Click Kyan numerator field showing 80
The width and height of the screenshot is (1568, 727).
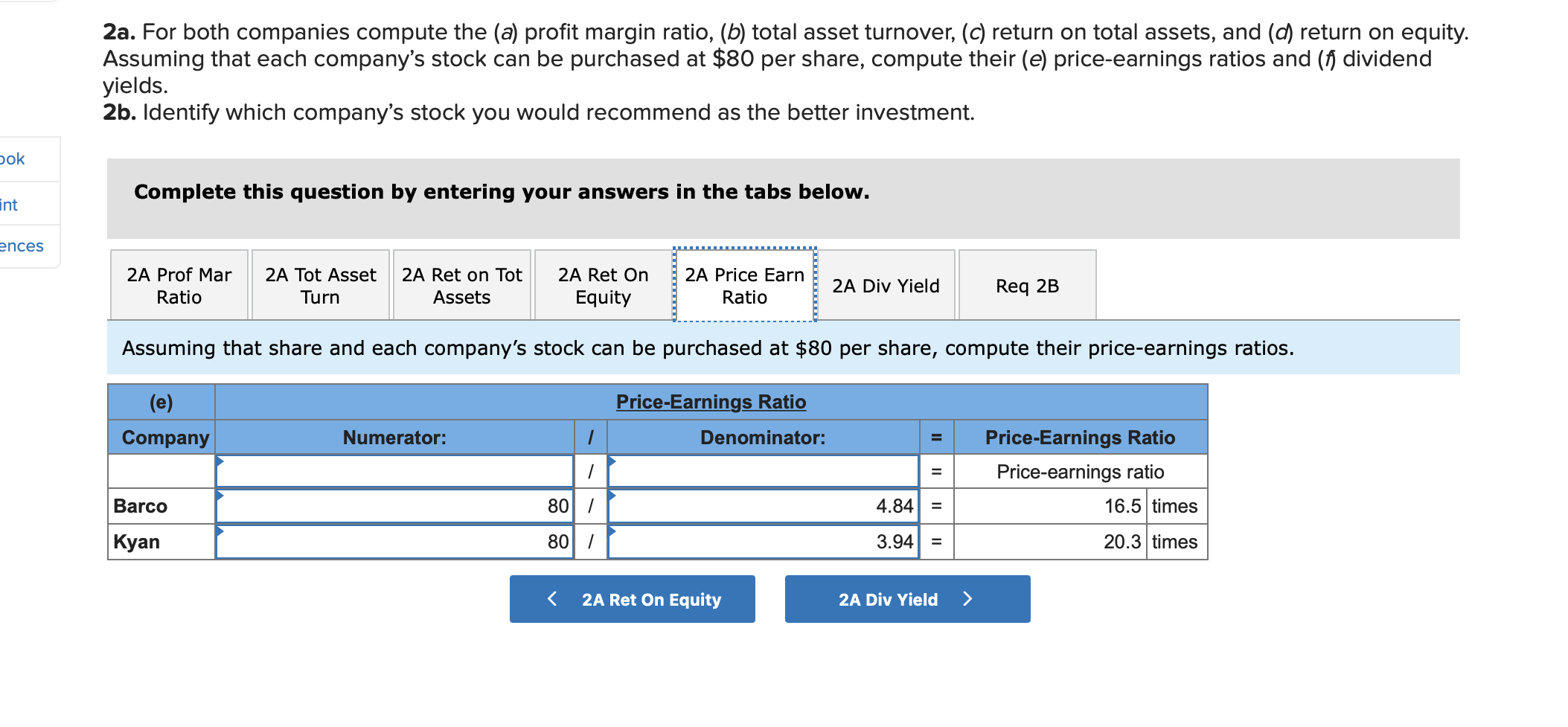(394, 542)
